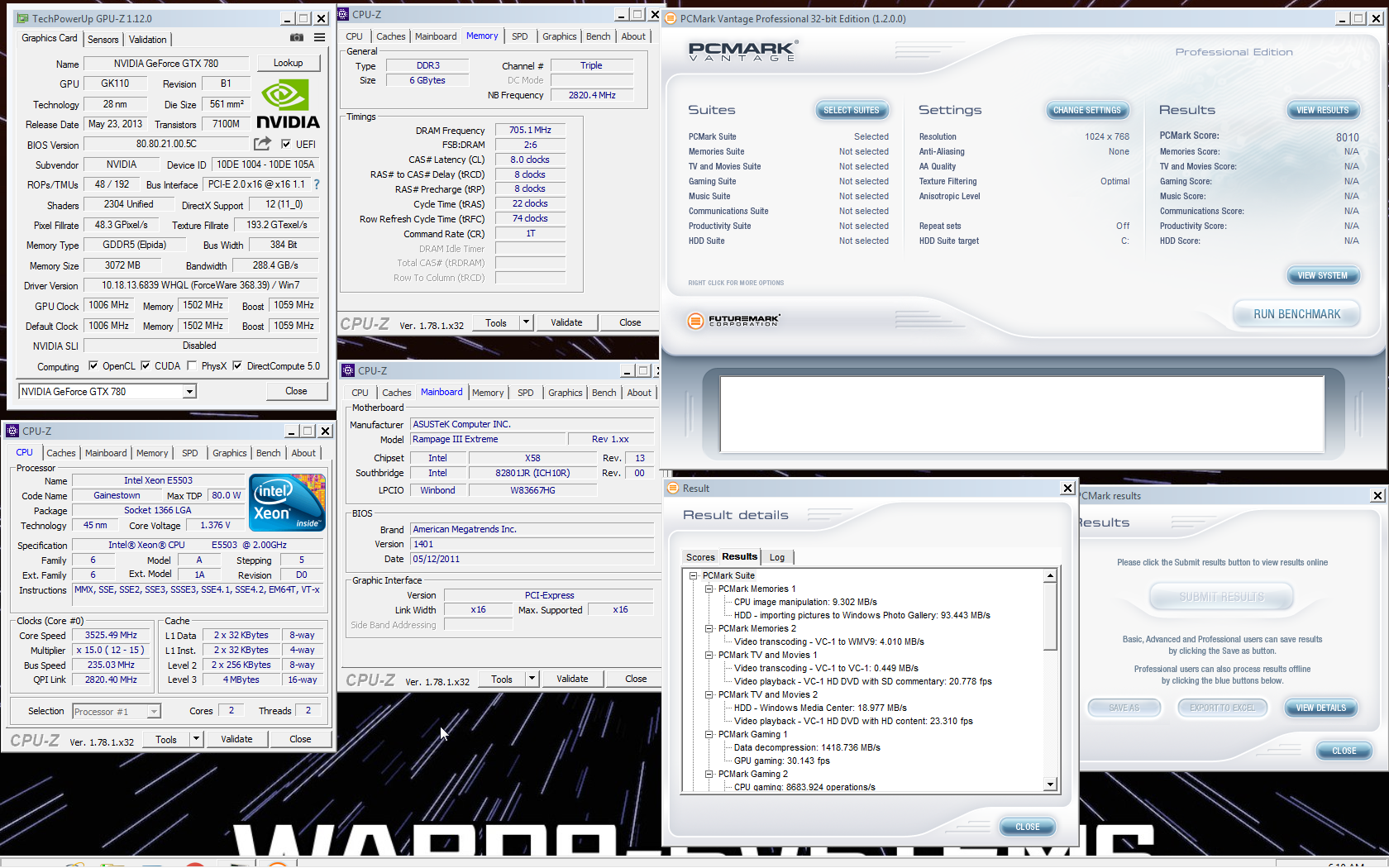This screenshot has width=1389, height=868.
Task: Click the Gaming Suite row in Suites
Action: tap(789, 181)
